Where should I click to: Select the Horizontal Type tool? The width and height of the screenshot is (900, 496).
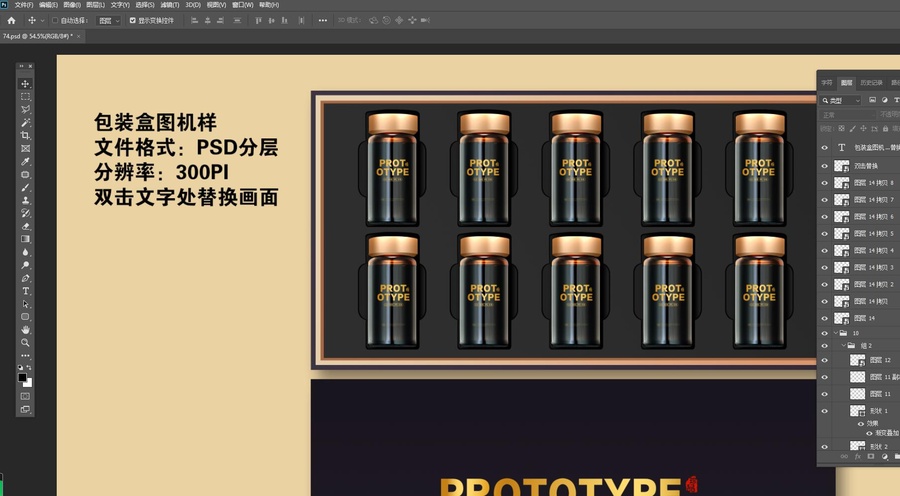[x=25, y=291]
